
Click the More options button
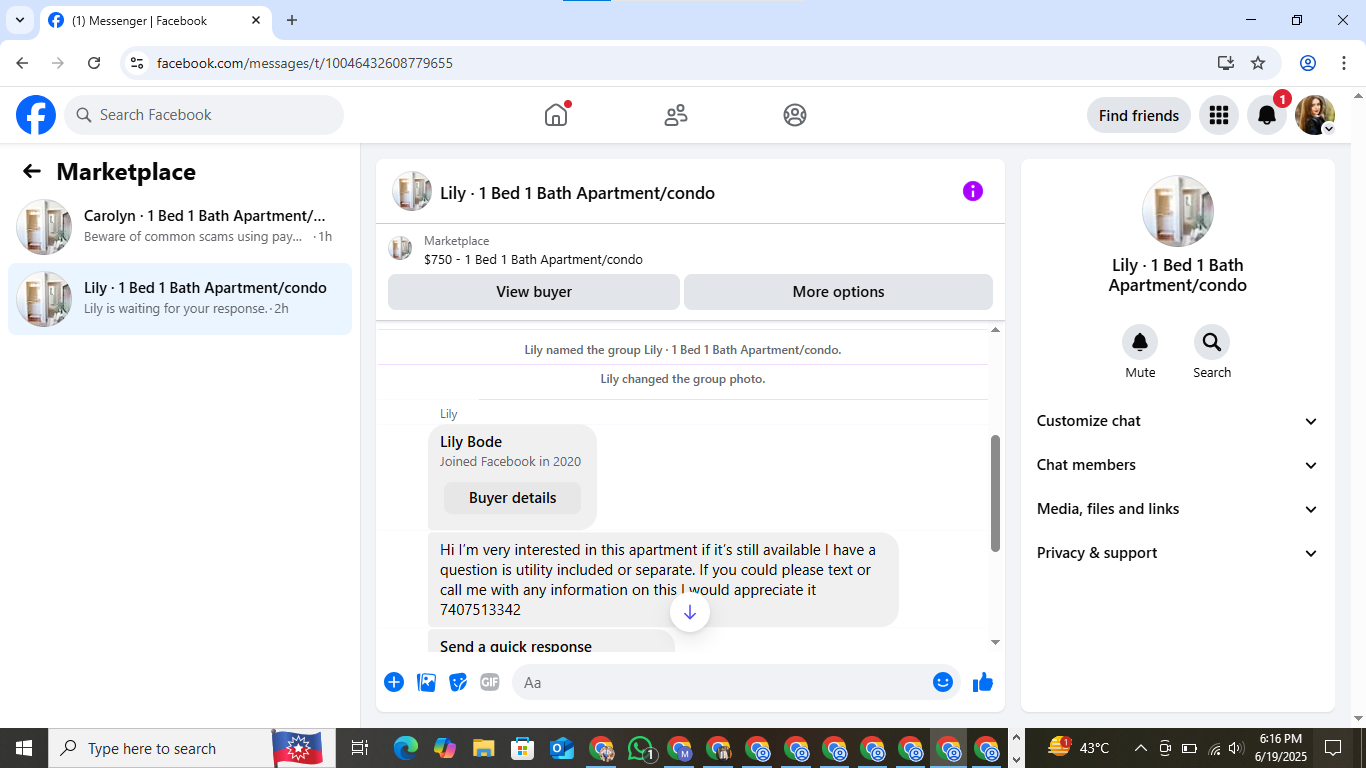(x=838, y=292)
